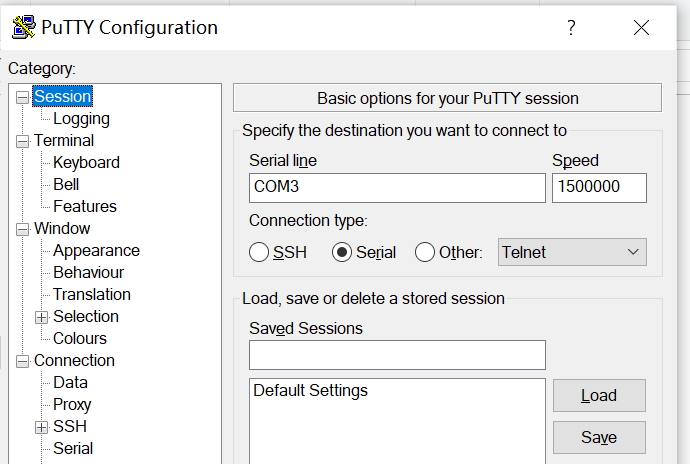The image size is (690, 464).
Task: Collapse the Session tree node
Action: pyautogui.click(x=22, y=97)
